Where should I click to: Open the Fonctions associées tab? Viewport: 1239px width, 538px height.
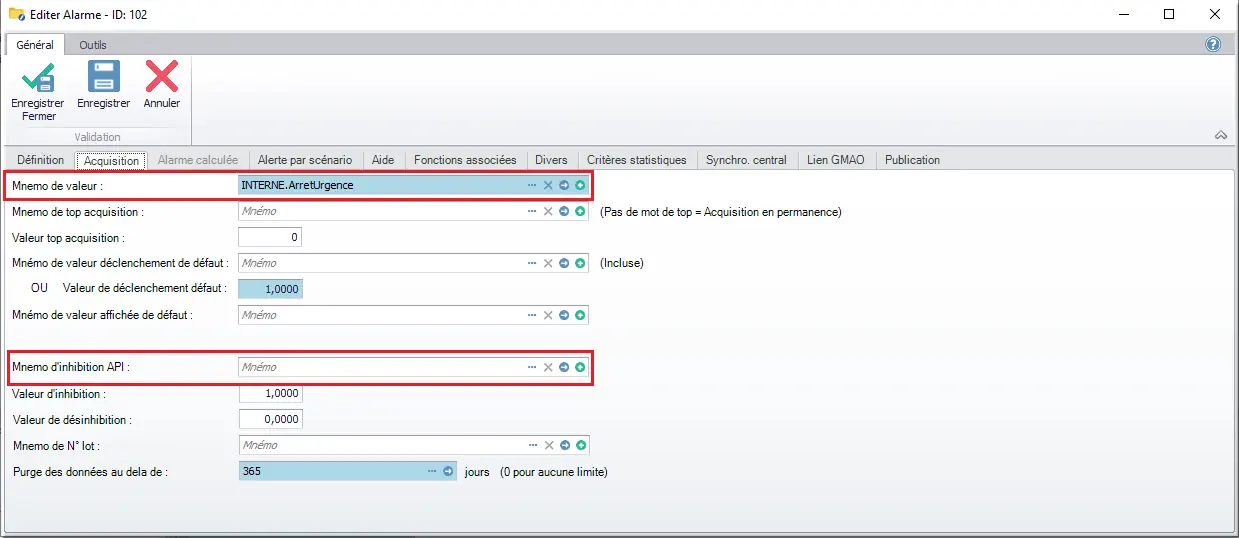coord(465,160)
